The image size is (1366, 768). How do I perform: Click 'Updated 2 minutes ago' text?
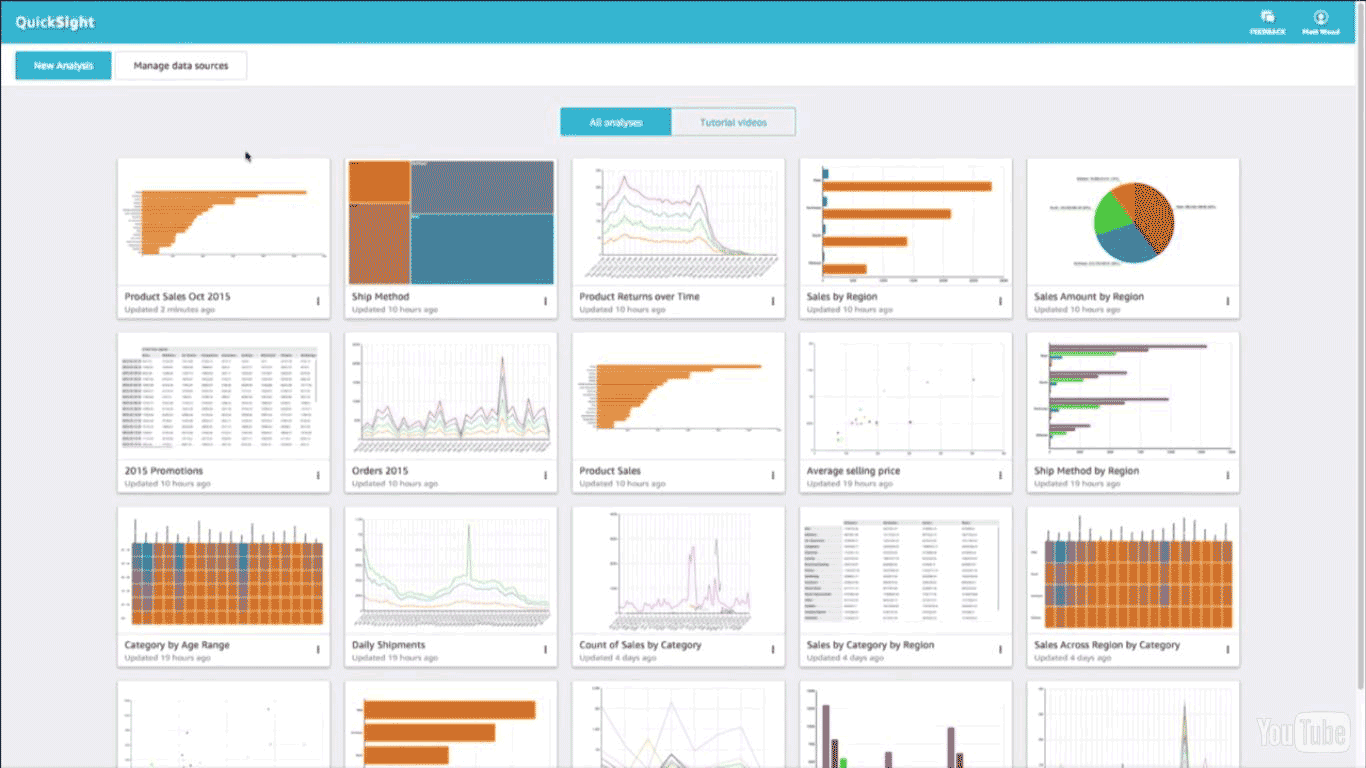169,310
